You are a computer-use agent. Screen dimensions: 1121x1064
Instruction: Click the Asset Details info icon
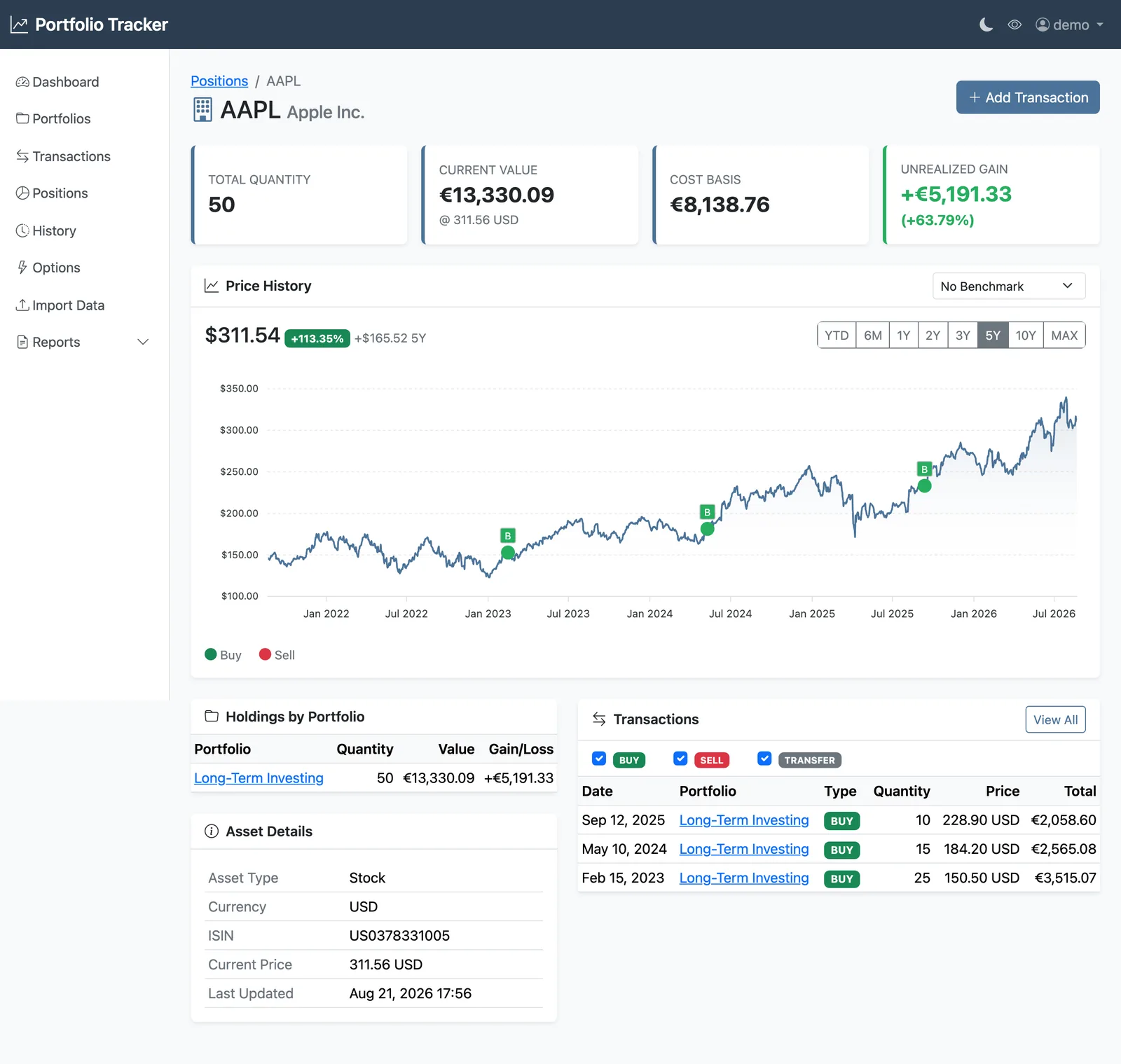pyautogui.click(x=212, y=831)
